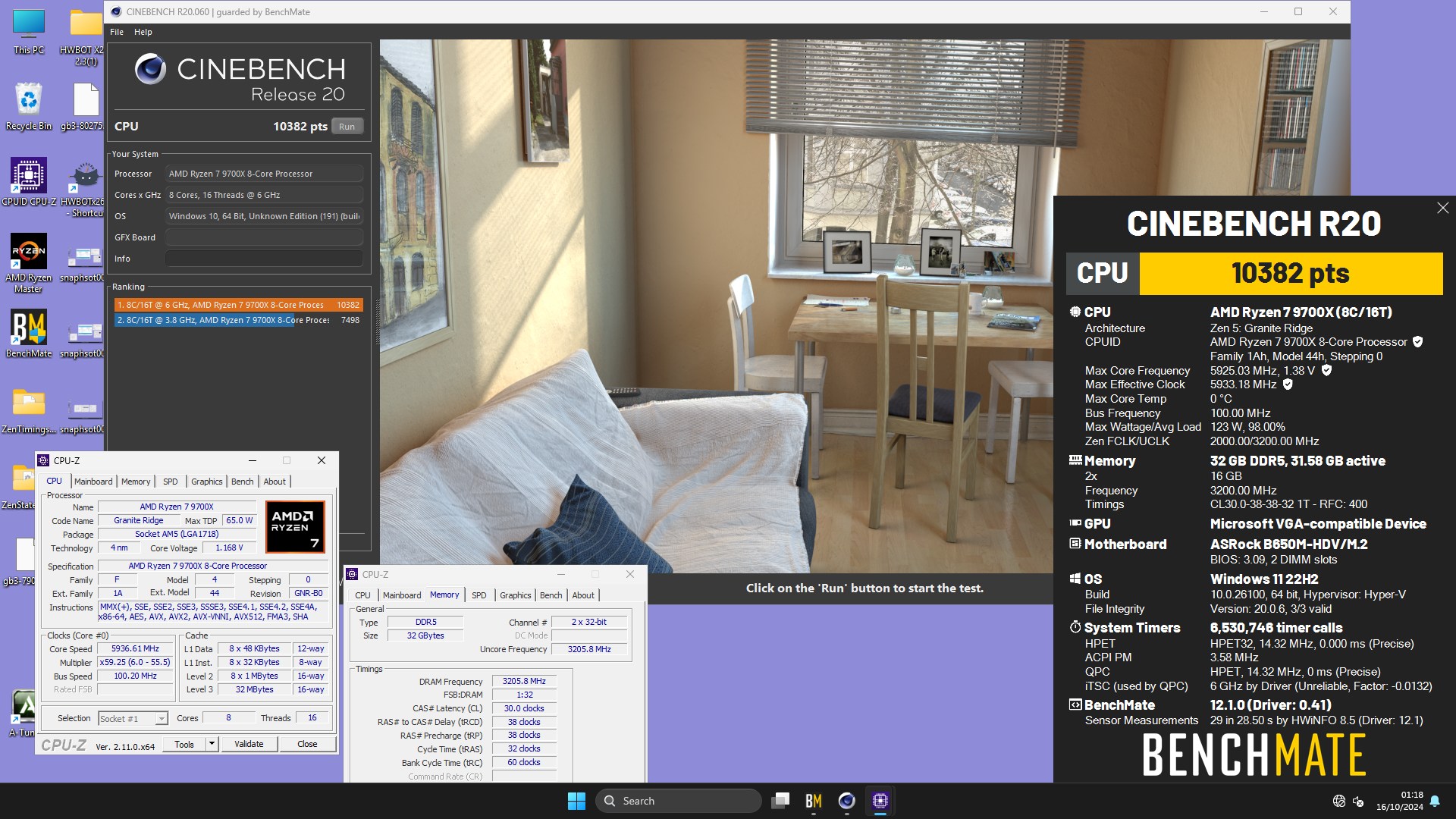Viewport: 1456px width, 819px height.
Task: Open the gb3-80275 file icon on desktop
Action: [85, 106]
